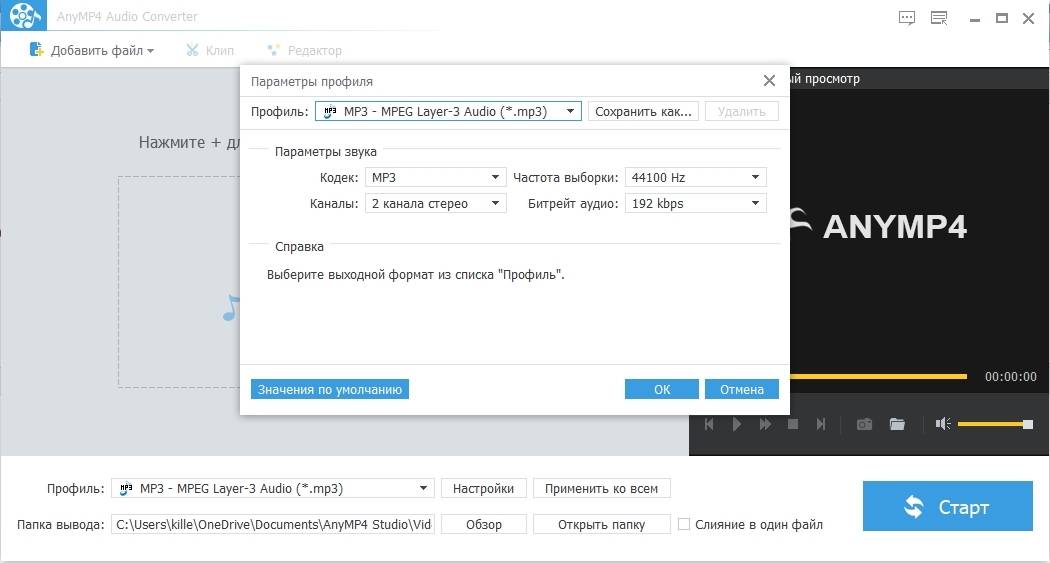Adjust the preview volume slider
Viewport: 1050px width, 563px height.
[995, 424]
